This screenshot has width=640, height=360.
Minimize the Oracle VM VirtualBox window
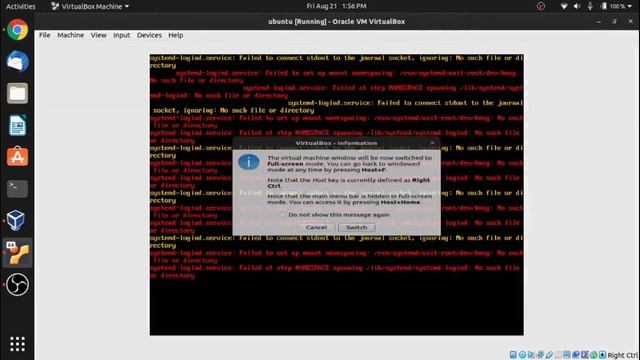599,21
